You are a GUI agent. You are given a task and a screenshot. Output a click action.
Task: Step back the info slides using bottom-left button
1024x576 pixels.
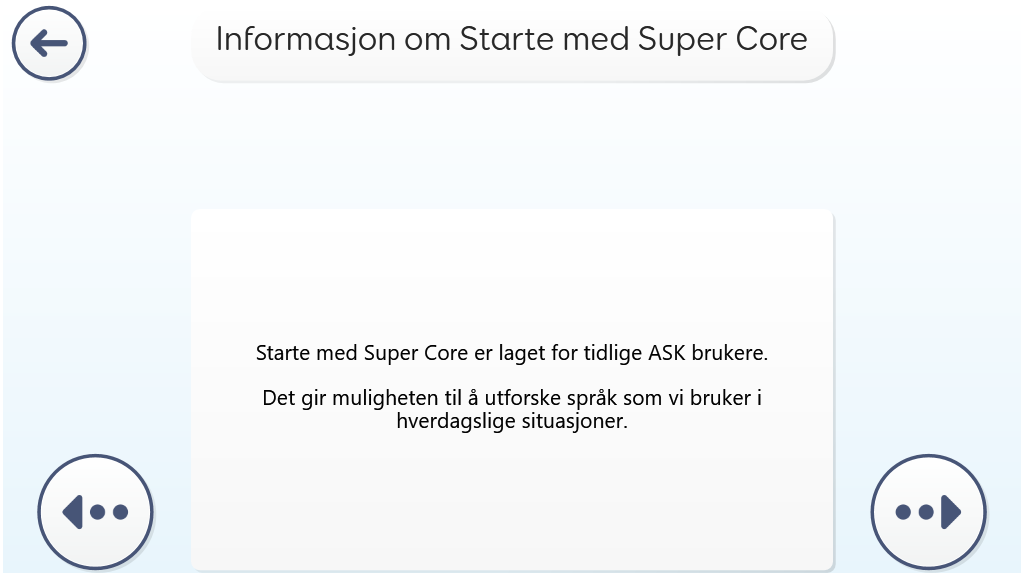click(x=95, y=511)
